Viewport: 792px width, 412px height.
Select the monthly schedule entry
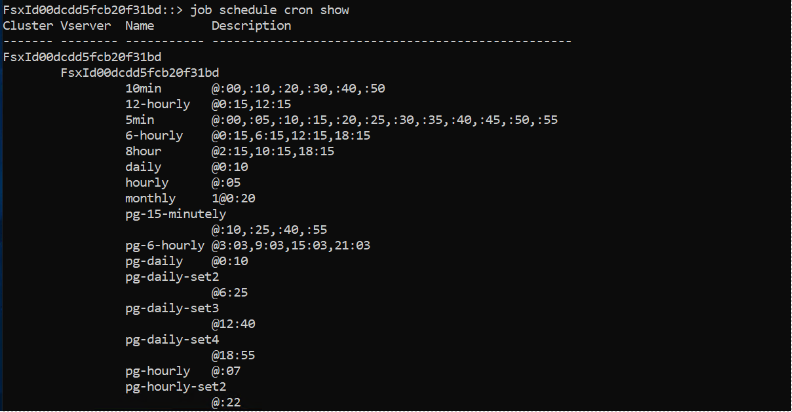click(151, 198)
